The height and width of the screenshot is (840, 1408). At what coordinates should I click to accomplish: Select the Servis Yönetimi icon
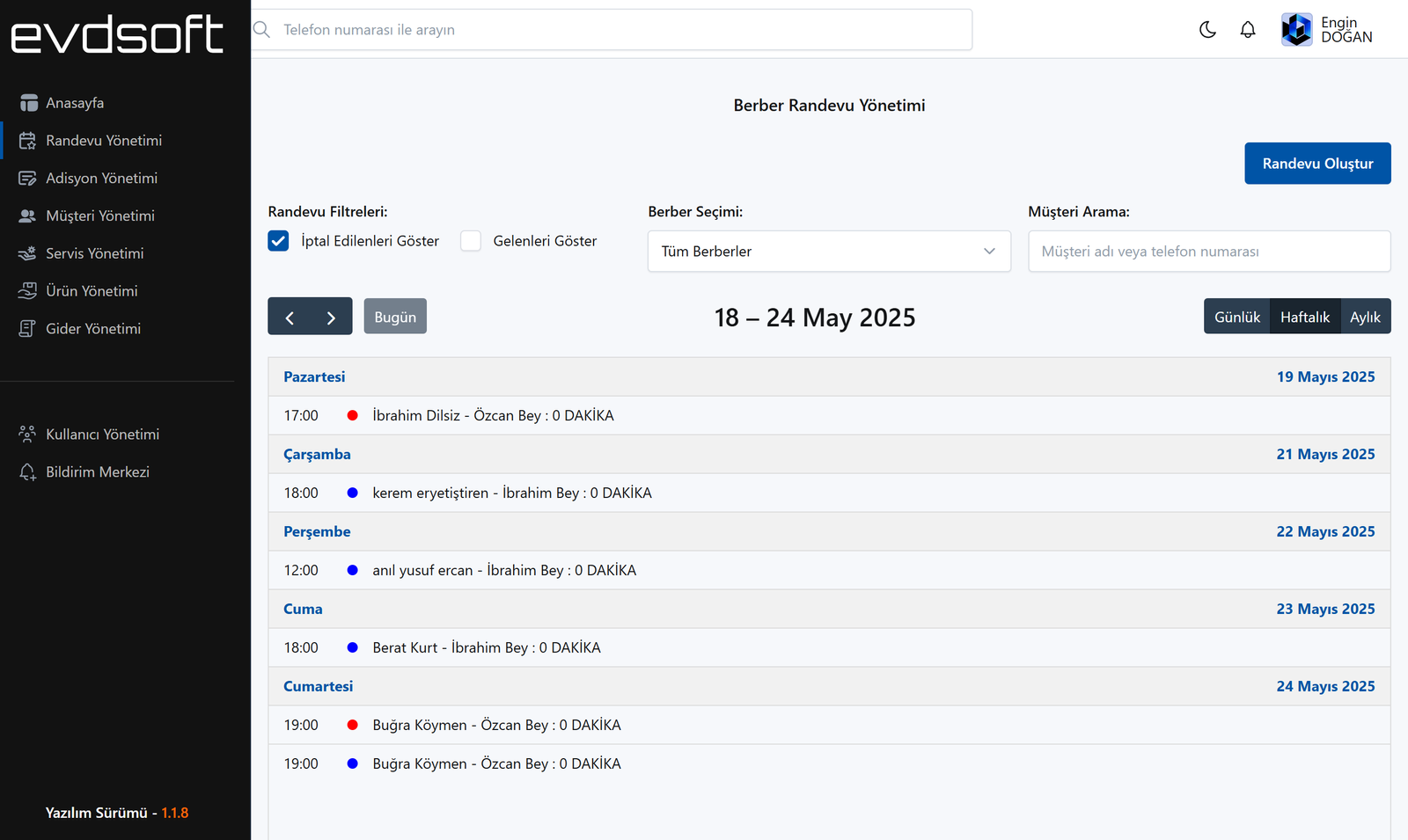(28, 253)
